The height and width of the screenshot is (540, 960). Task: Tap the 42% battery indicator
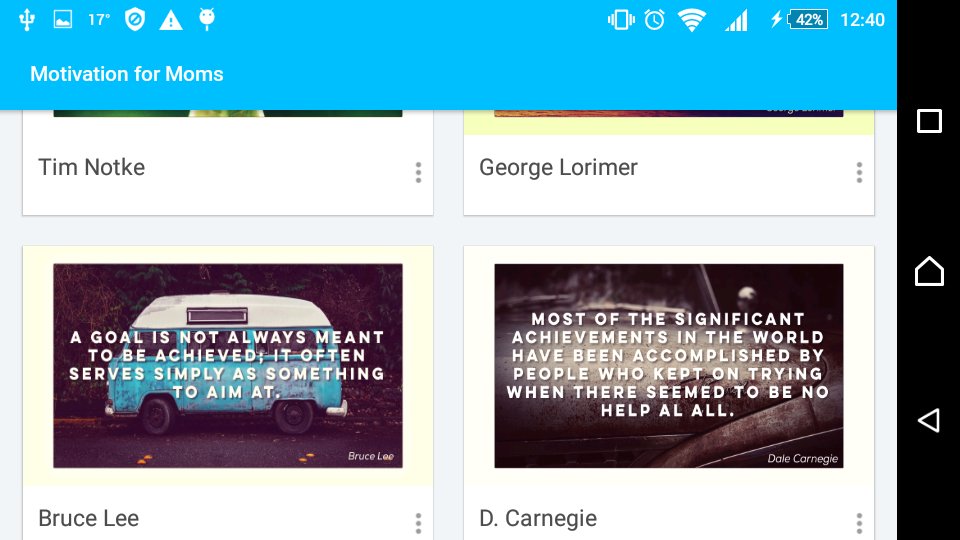808,20
